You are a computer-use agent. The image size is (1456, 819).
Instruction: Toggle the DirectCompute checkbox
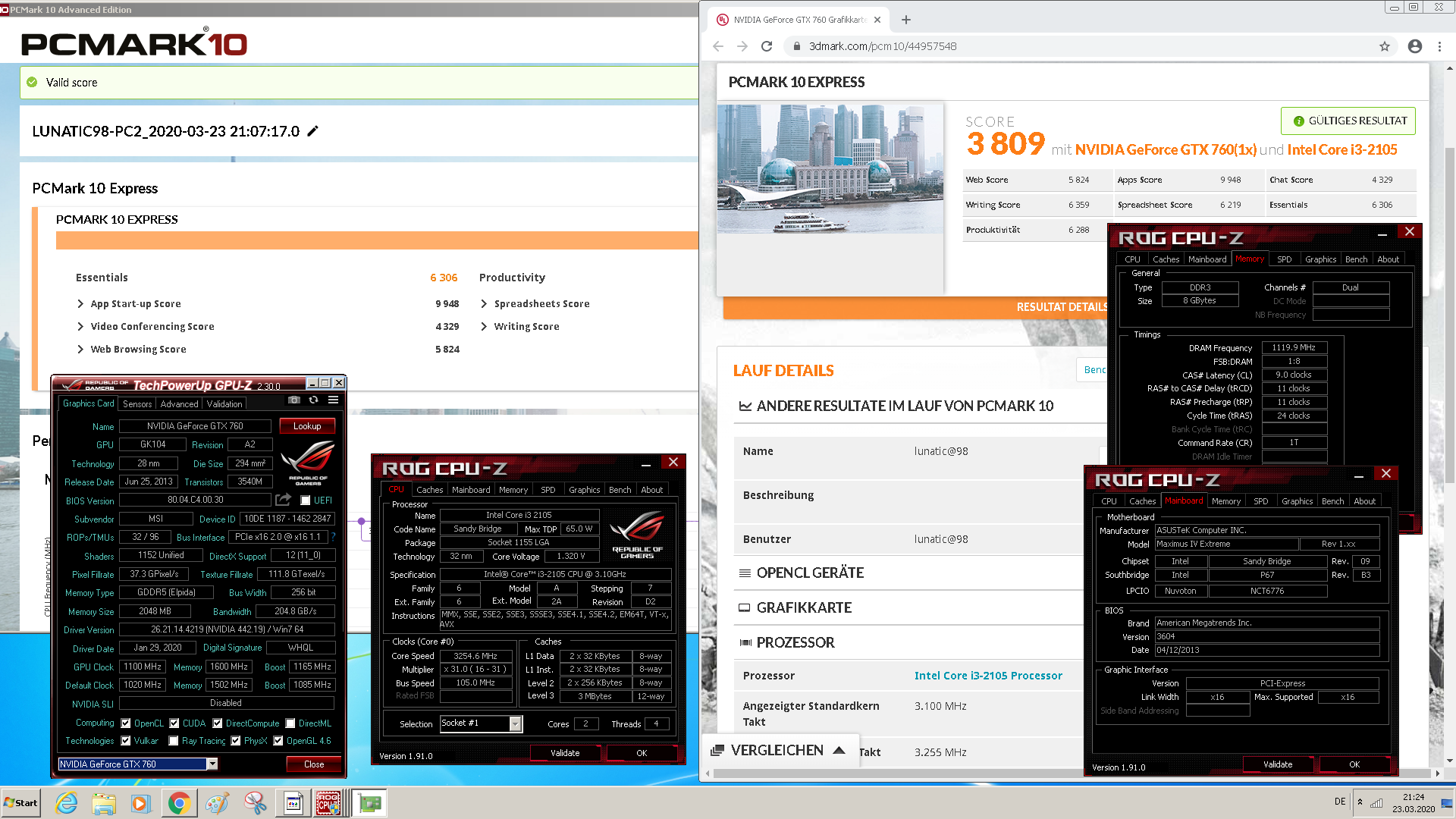pyautogui.click(x=218, y=723)
